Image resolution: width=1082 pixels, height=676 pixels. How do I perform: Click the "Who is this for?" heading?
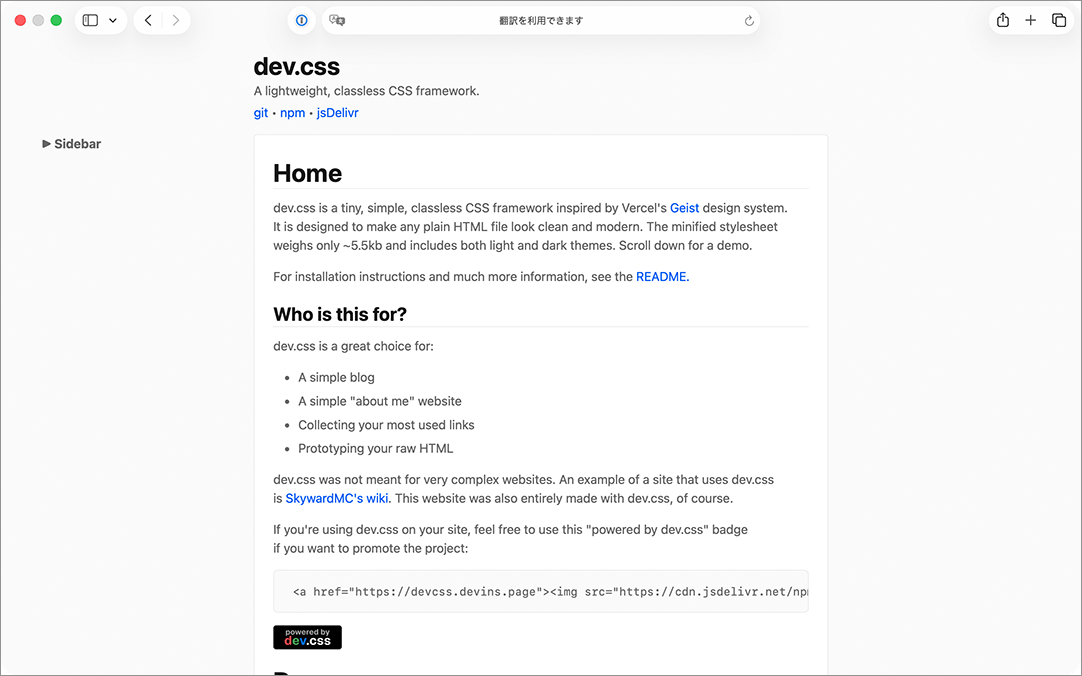(x=340, y=315)
